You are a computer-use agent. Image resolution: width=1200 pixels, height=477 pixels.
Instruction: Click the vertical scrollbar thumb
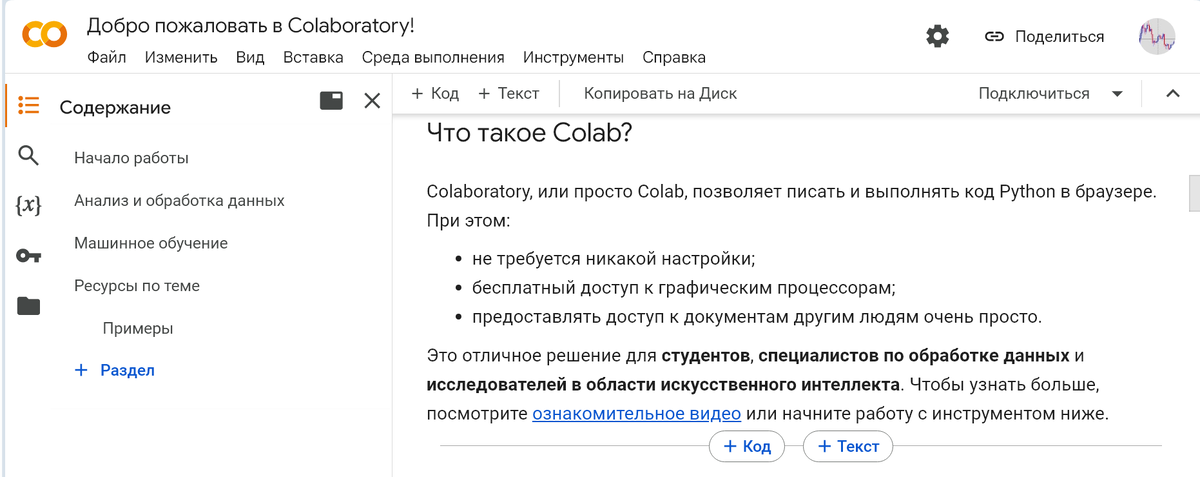tap(1194, 194)
